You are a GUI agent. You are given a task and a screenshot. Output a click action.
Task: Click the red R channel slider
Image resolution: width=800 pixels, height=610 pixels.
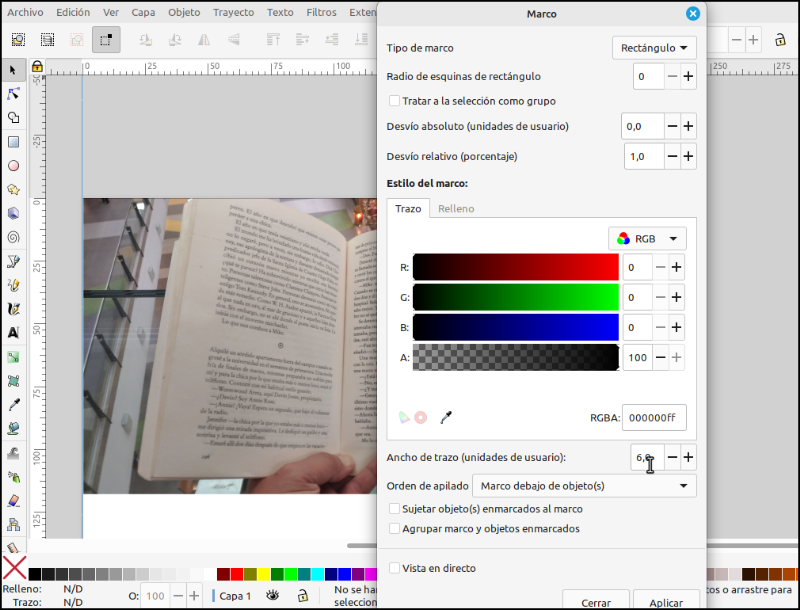tap(515, 267)
